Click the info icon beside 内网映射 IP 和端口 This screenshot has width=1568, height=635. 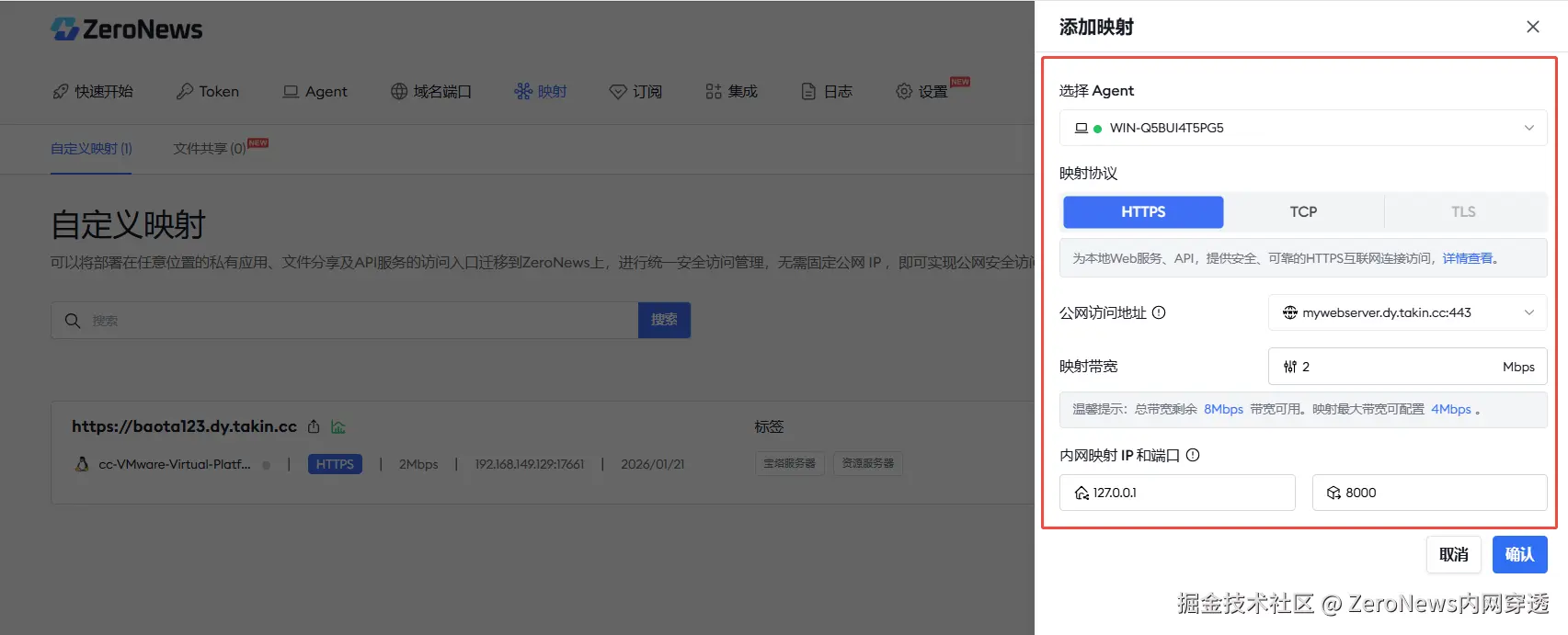[1193, 455]
